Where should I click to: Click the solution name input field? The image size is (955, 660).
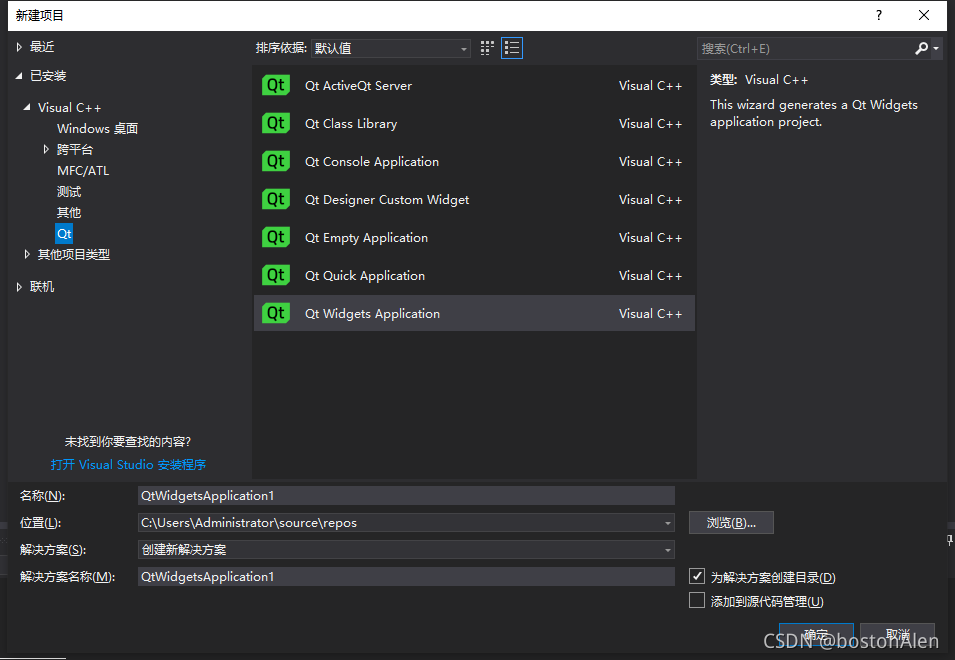(406, 577)
